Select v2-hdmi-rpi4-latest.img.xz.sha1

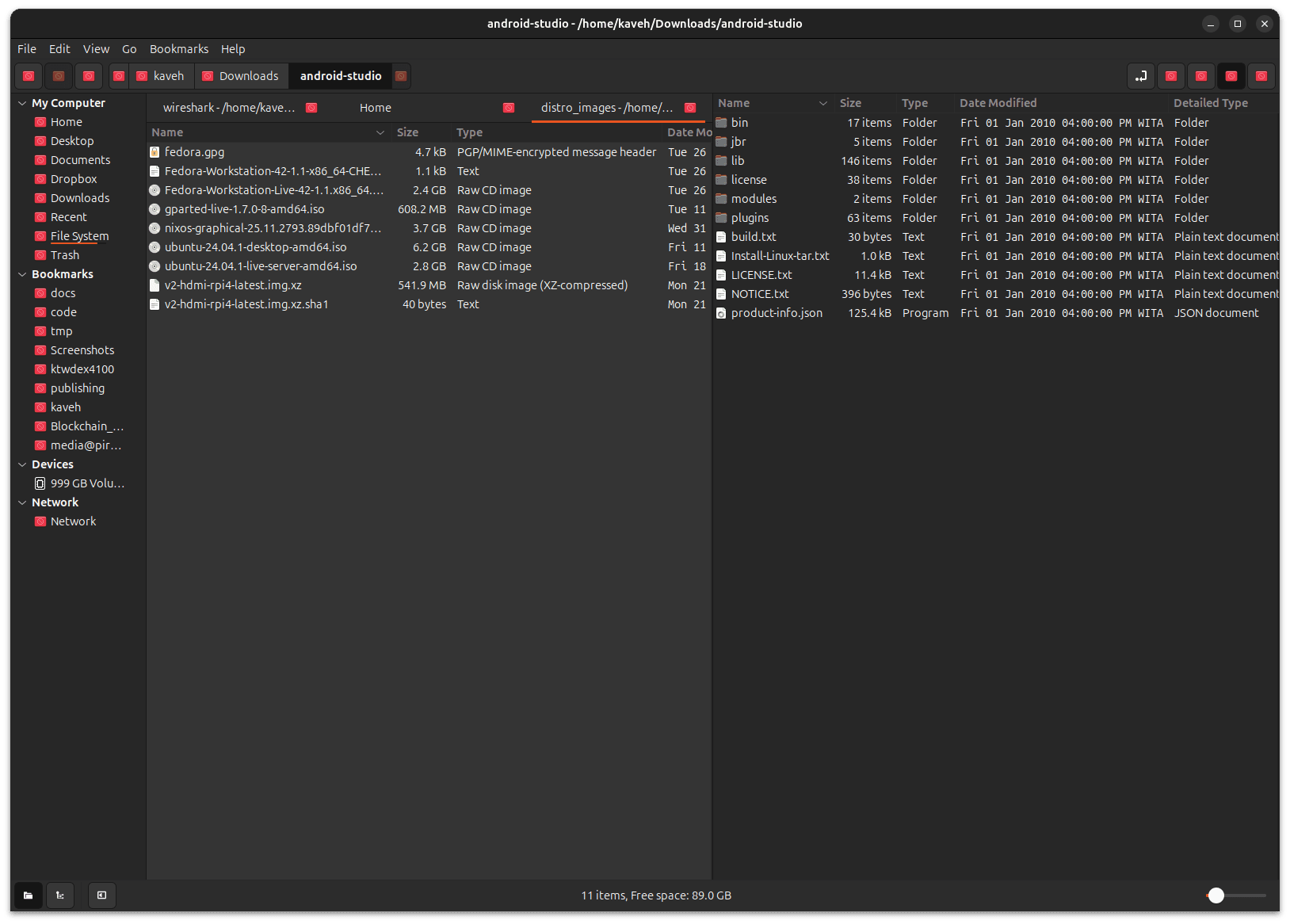click(x=428, y=304)
